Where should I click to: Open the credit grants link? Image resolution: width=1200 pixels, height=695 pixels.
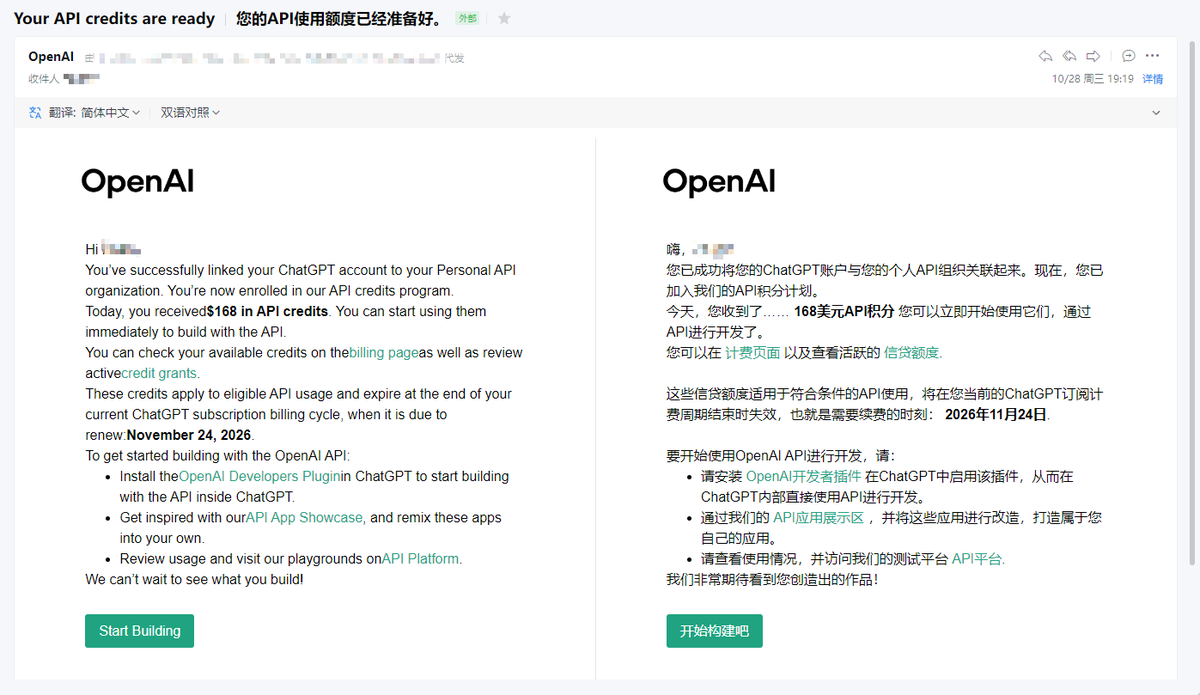[x=159, y=373]
